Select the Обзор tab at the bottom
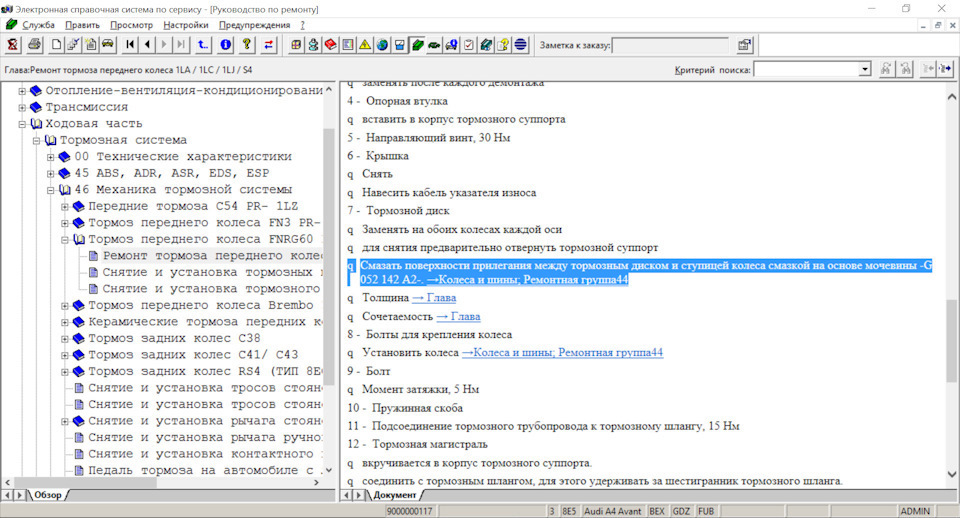The width and height of the screenshot is (960, 518). (48, 495)
